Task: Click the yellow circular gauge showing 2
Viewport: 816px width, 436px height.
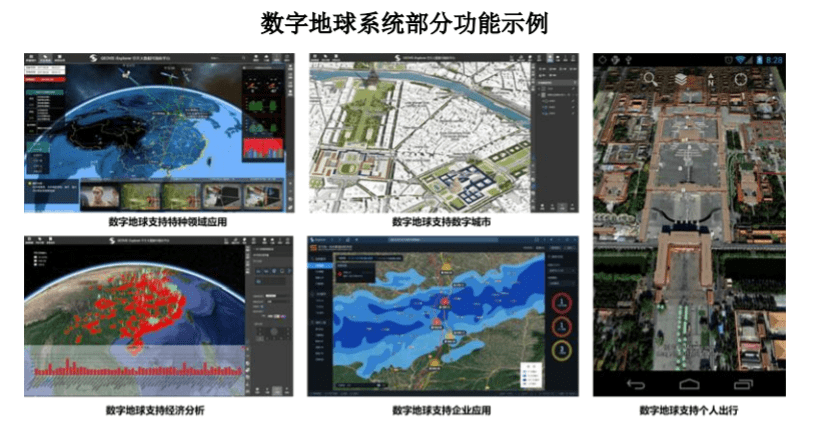Action: click(561, 350)
